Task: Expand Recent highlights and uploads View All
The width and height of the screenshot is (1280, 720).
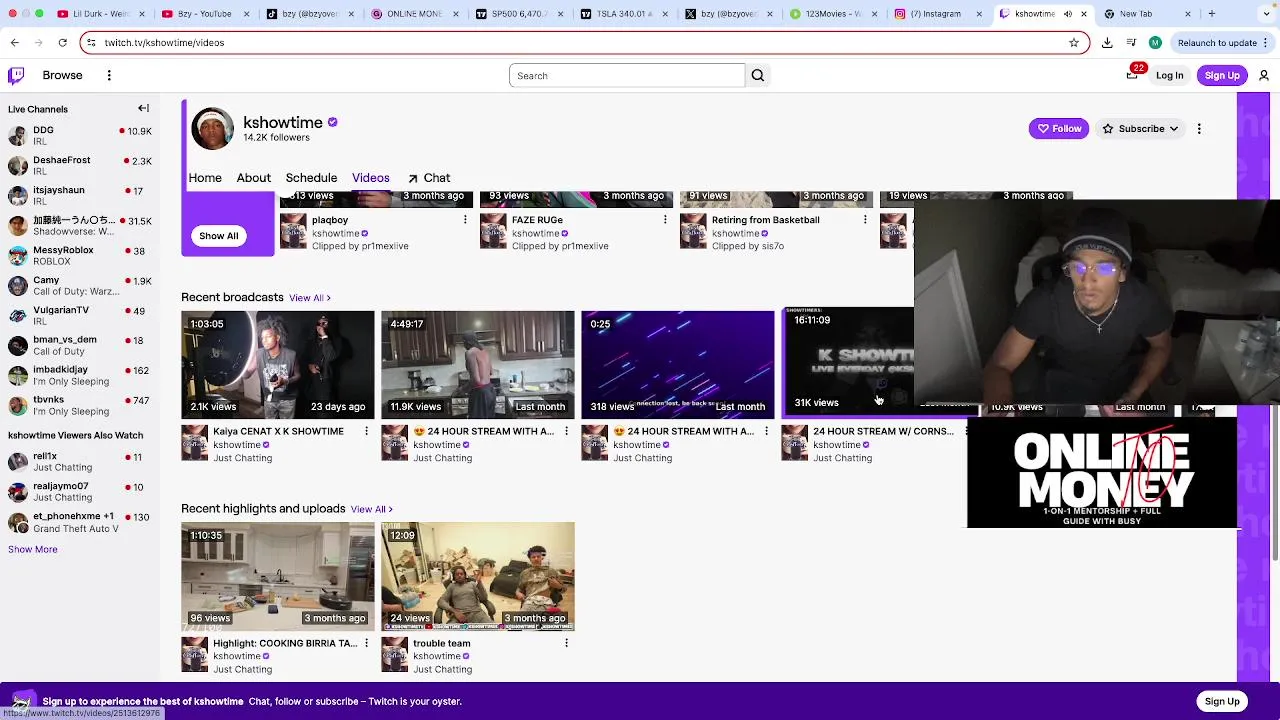Action: pyautogui.click(x=372, y=509)
